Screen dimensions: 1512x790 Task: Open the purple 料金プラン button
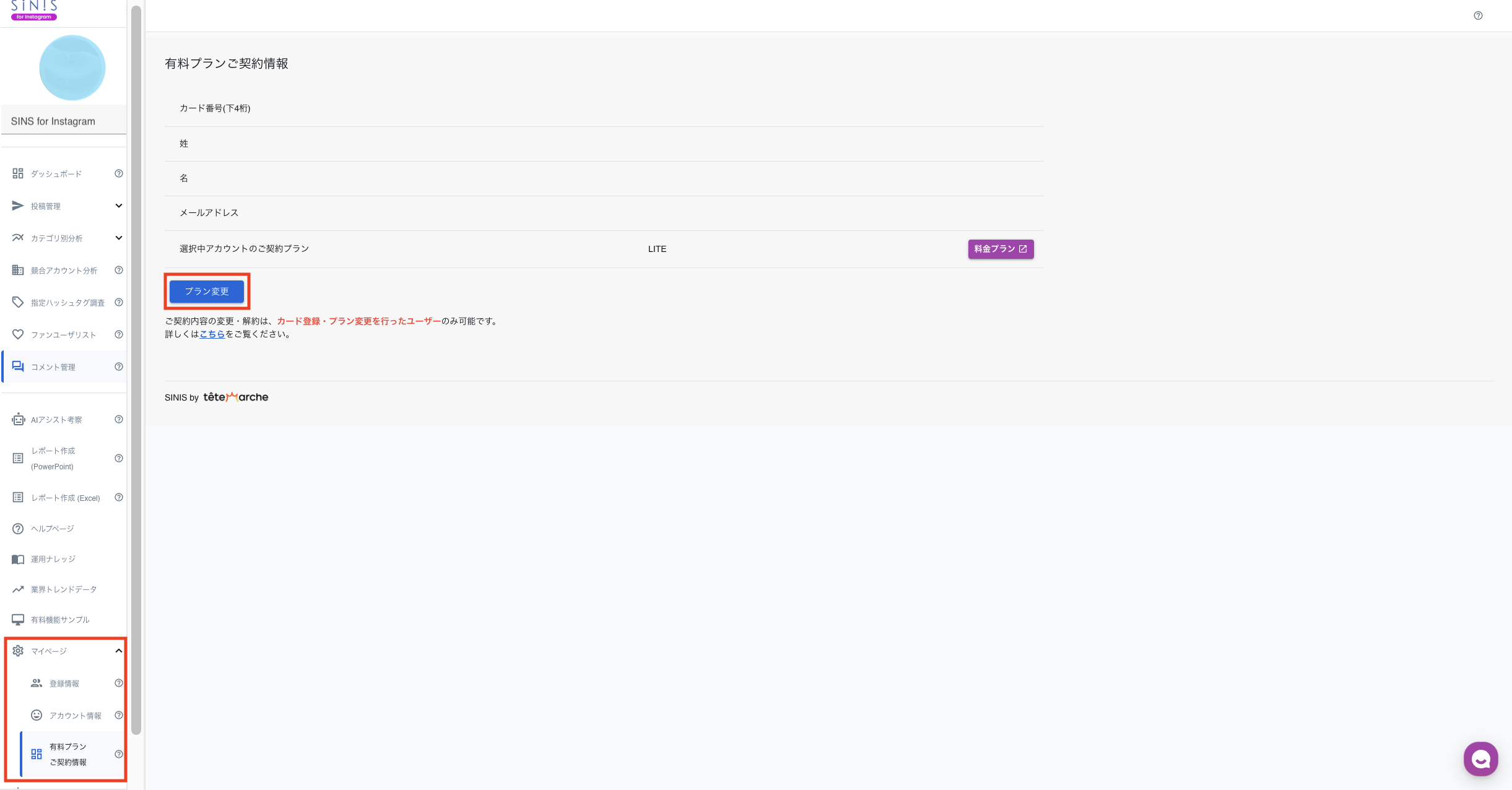(1001, 249)
